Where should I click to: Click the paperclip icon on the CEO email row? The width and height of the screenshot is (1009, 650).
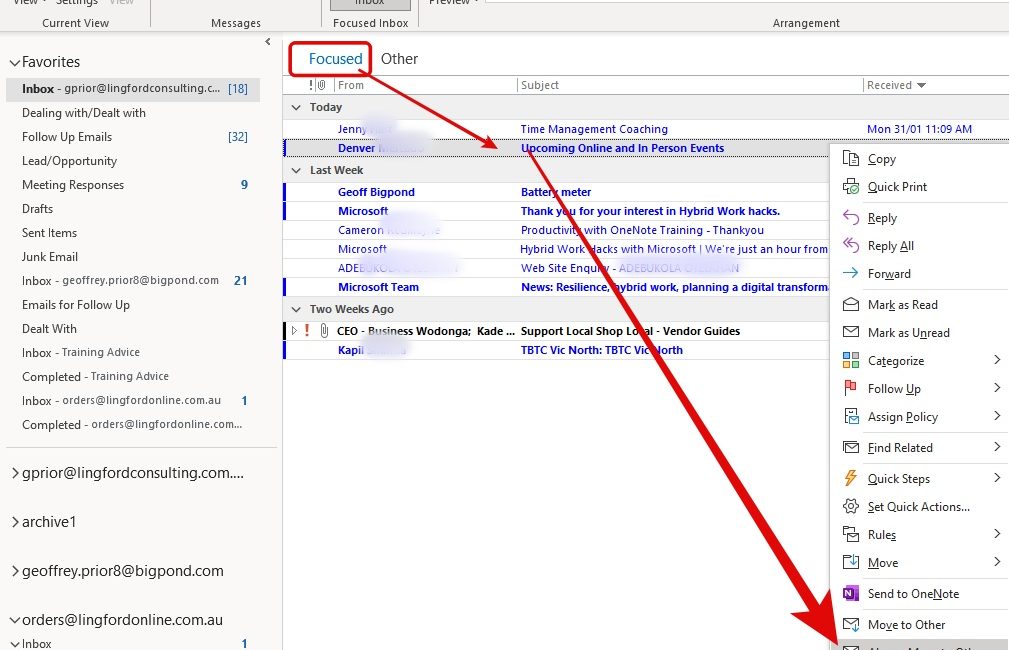(x=324, y=331)
